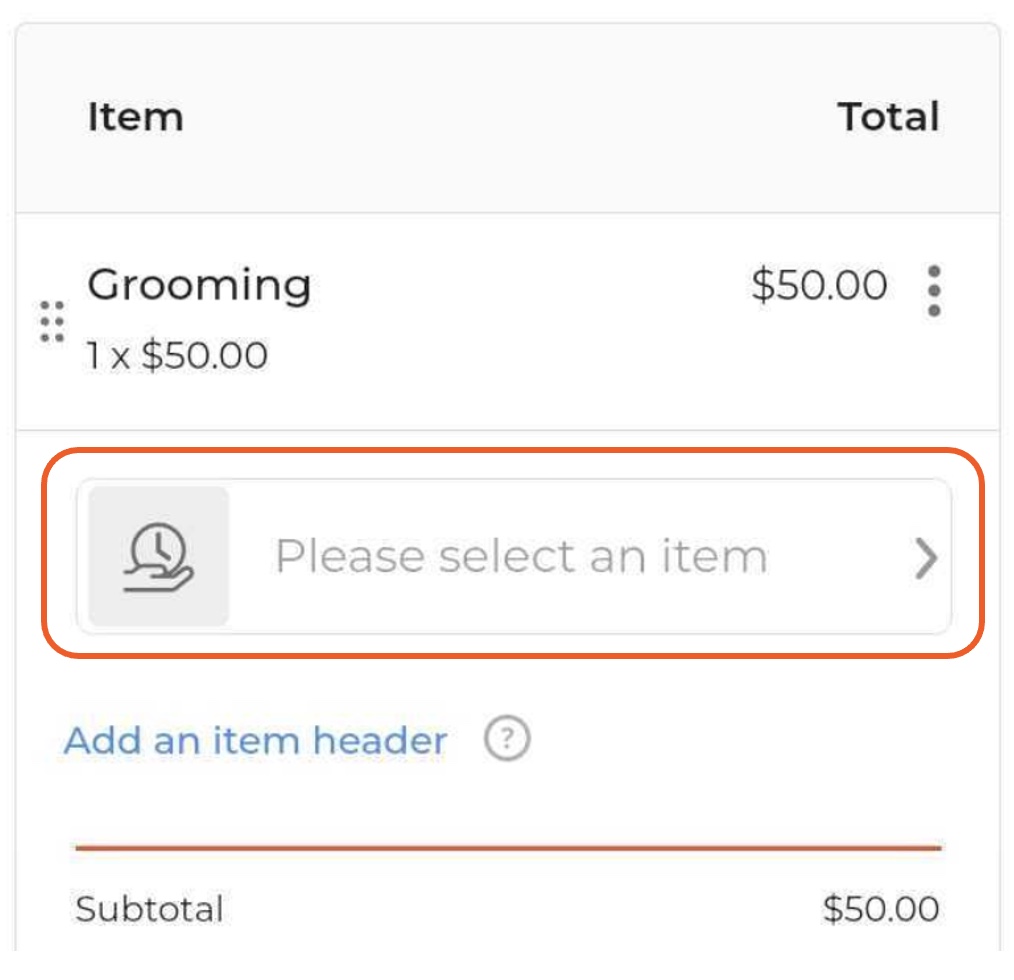The width and height of the screenshot is (1014, 980).
Task: Click the Grooming $50.00 total price
Action: click(819, 286)
